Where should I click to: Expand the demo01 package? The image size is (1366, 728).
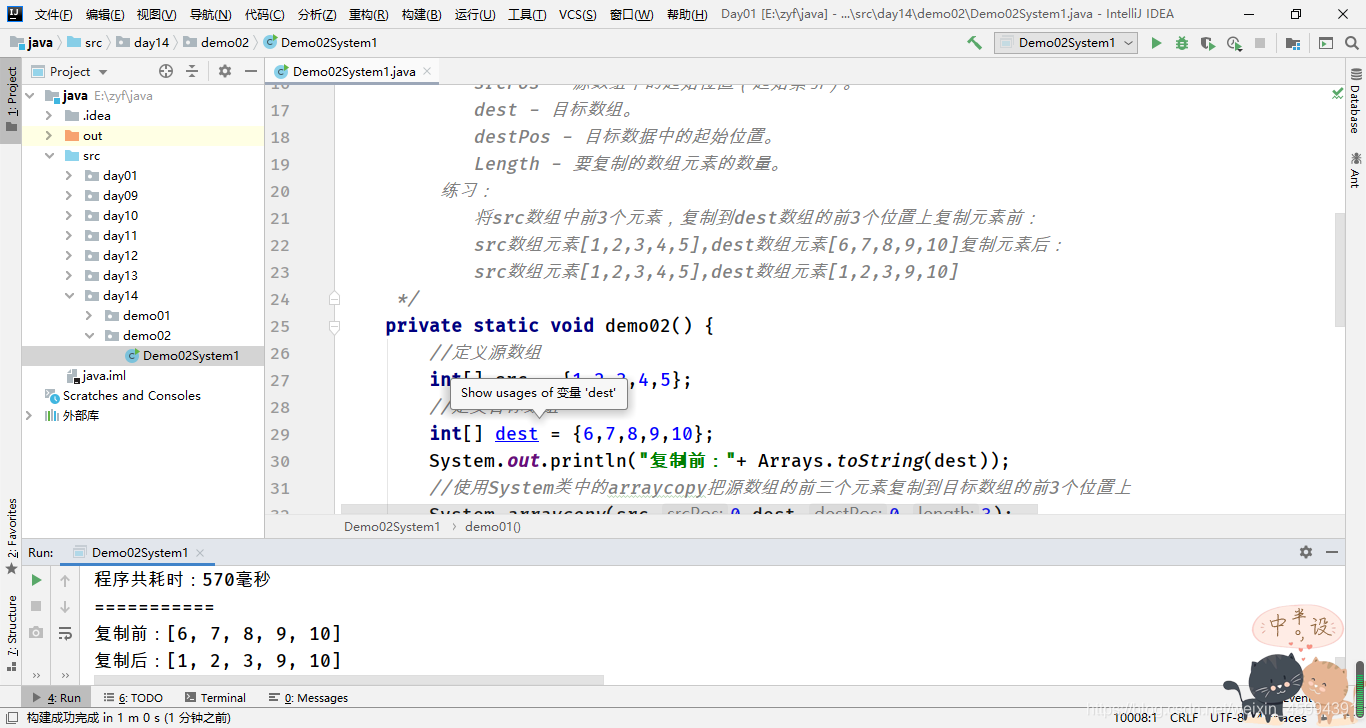point(89,316)
